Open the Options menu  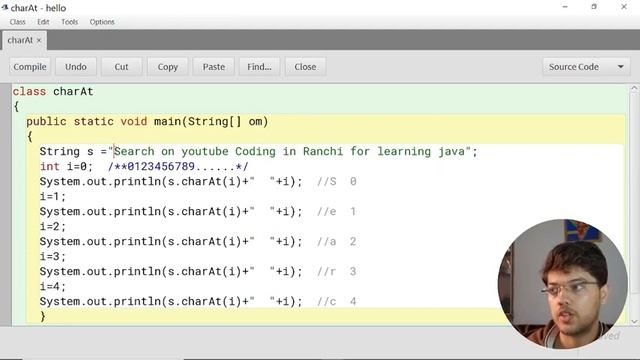coord(102,22)
